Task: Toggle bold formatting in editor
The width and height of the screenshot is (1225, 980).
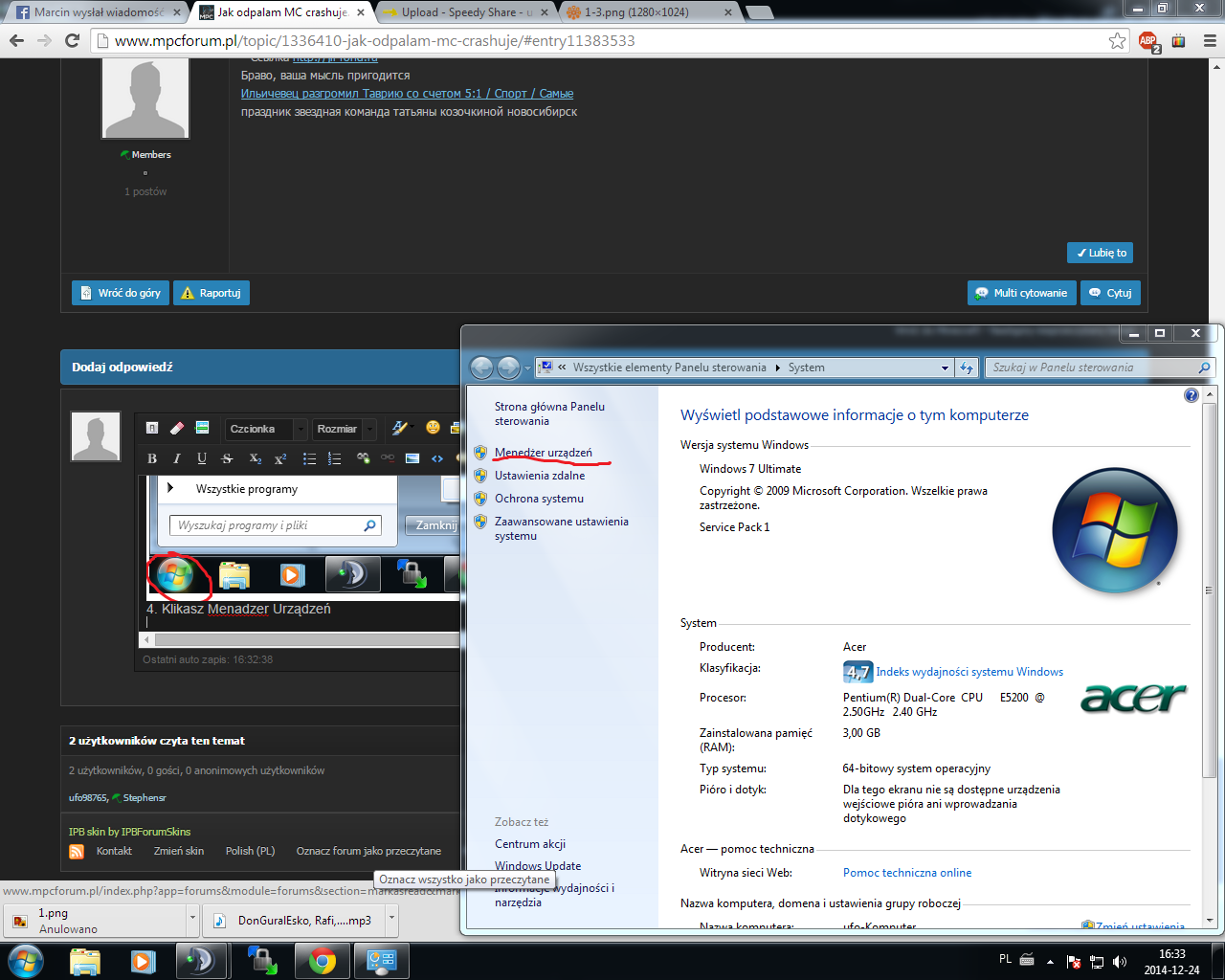Action: click(152, 458)
